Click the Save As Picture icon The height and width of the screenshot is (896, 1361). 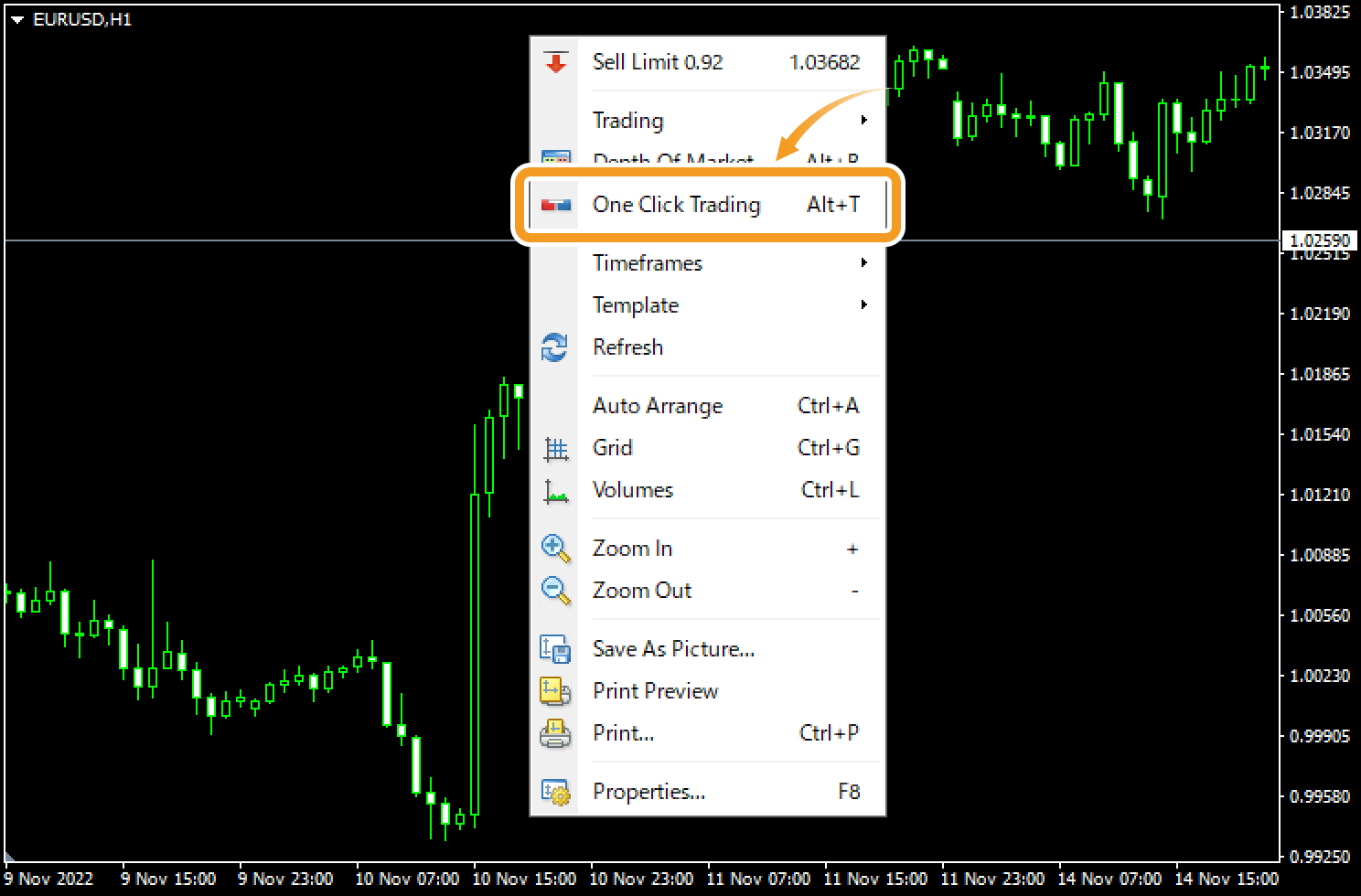point(556,648)
